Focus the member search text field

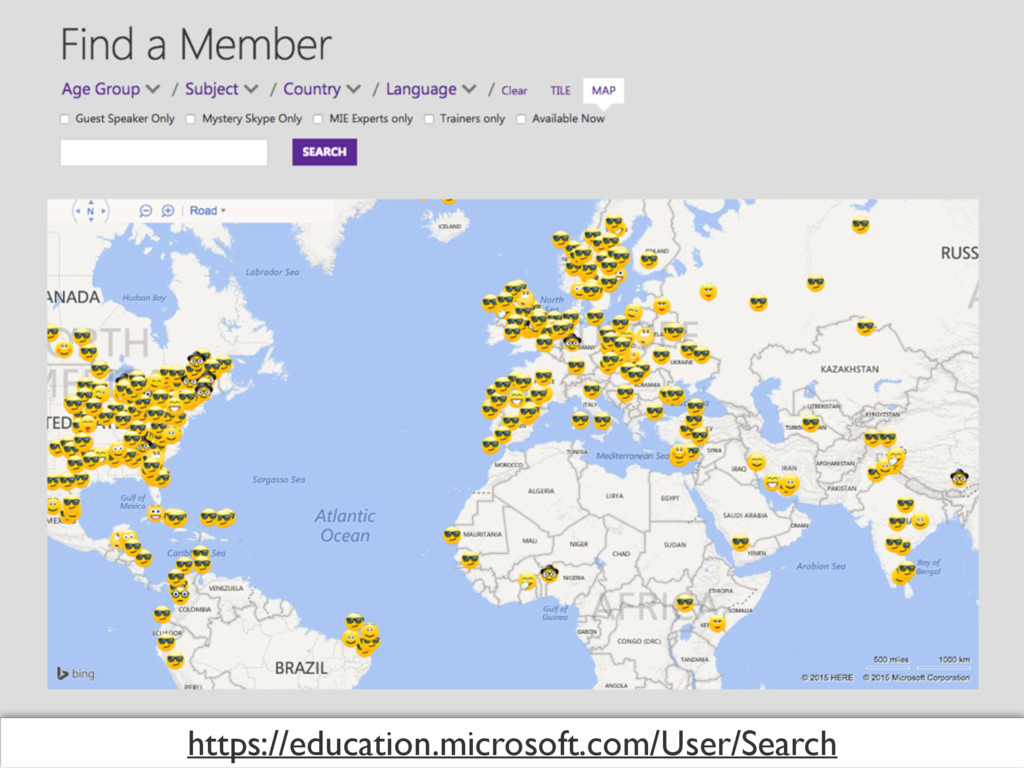164,152
